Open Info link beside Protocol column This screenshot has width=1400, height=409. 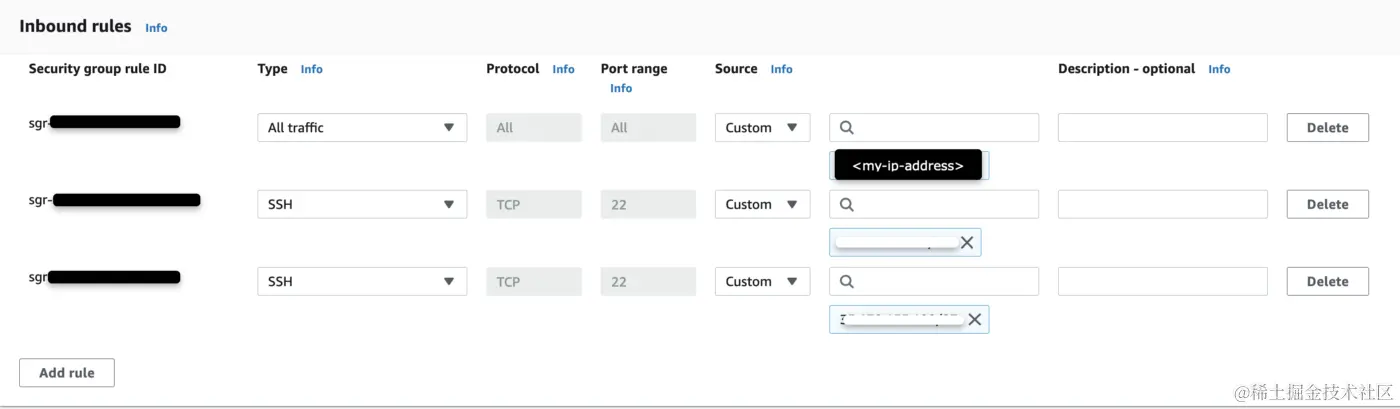[563, 69]
